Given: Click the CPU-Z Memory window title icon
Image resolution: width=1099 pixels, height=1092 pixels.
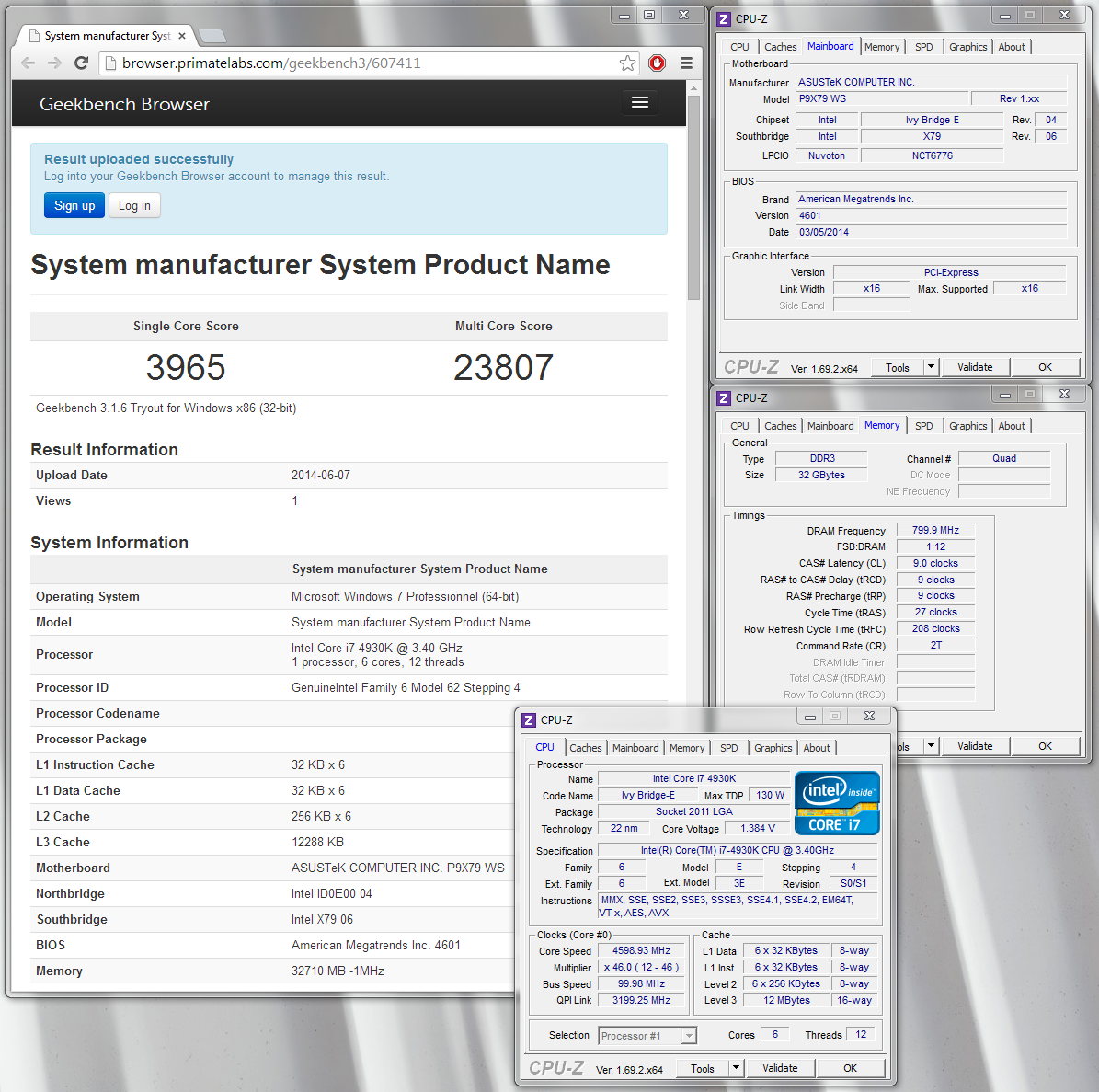Looking at the screenshot, I should [x=724, y=398].
